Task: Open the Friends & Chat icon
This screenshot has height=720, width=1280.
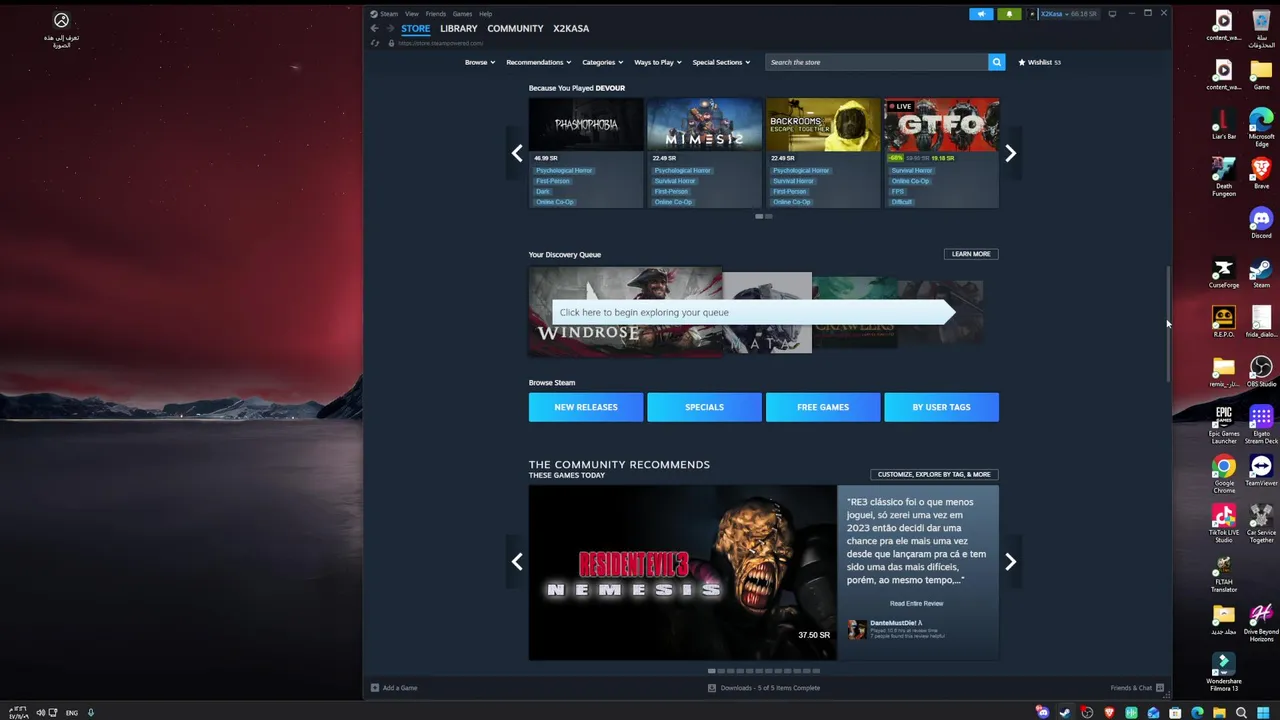Action: [x=1159, y=688]
